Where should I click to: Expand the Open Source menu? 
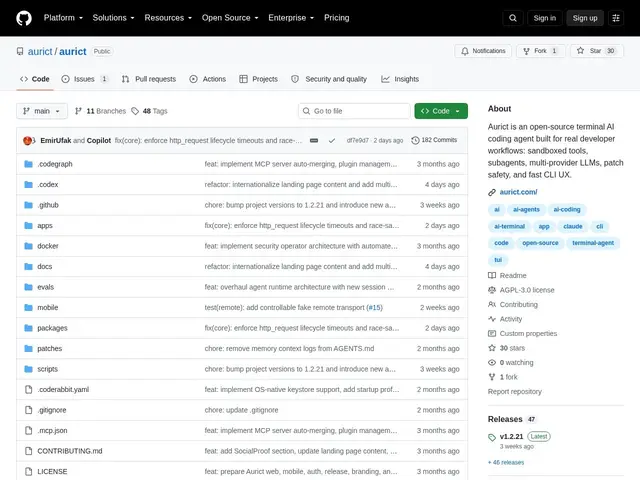point(230,18)
